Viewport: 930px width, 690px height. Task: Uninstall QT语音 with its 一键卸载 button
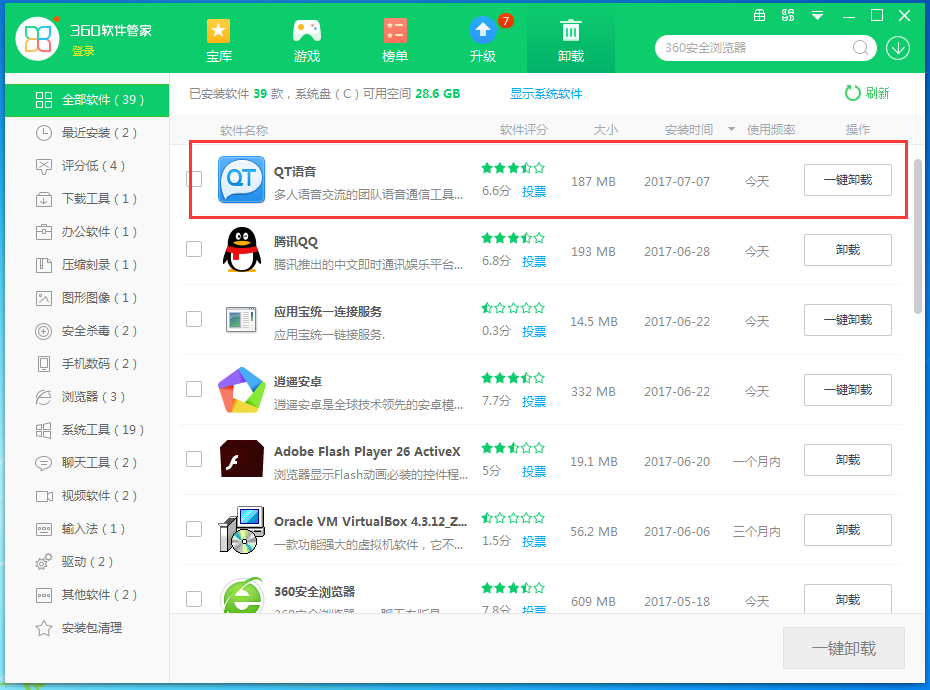click(847, 180)
